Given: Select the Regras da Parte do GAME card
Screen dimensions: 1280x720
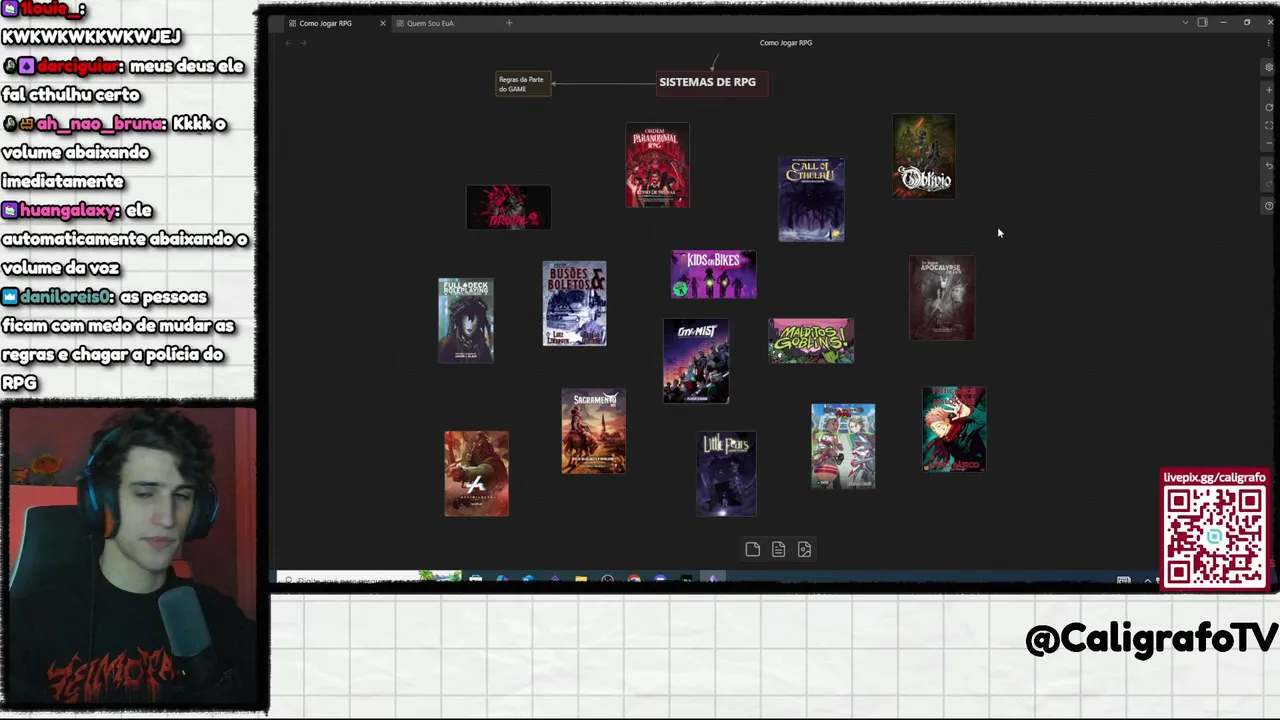Looking at the screenshot, I should [x=523, y=84].
